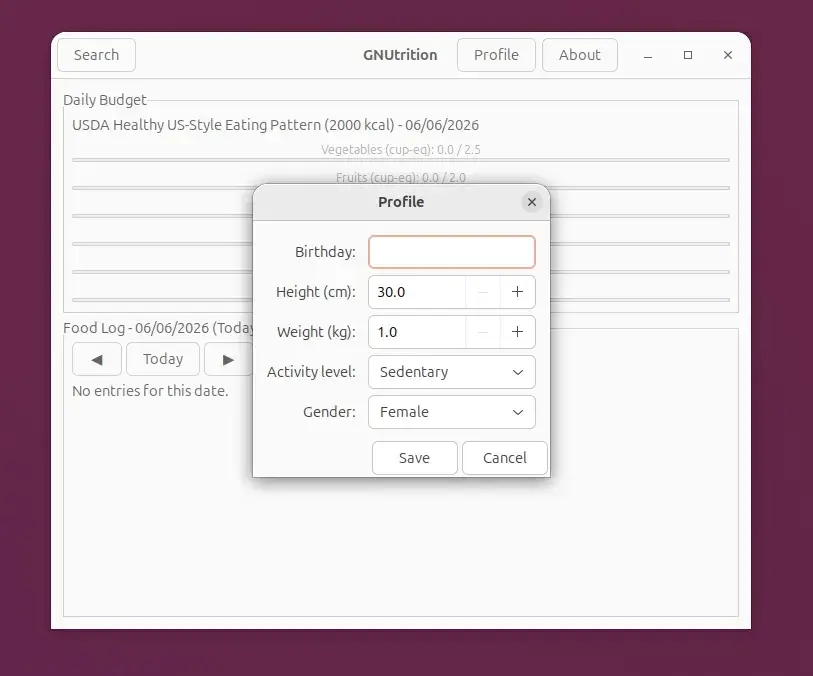Maximize the GNUtrition window

point(688,55)
